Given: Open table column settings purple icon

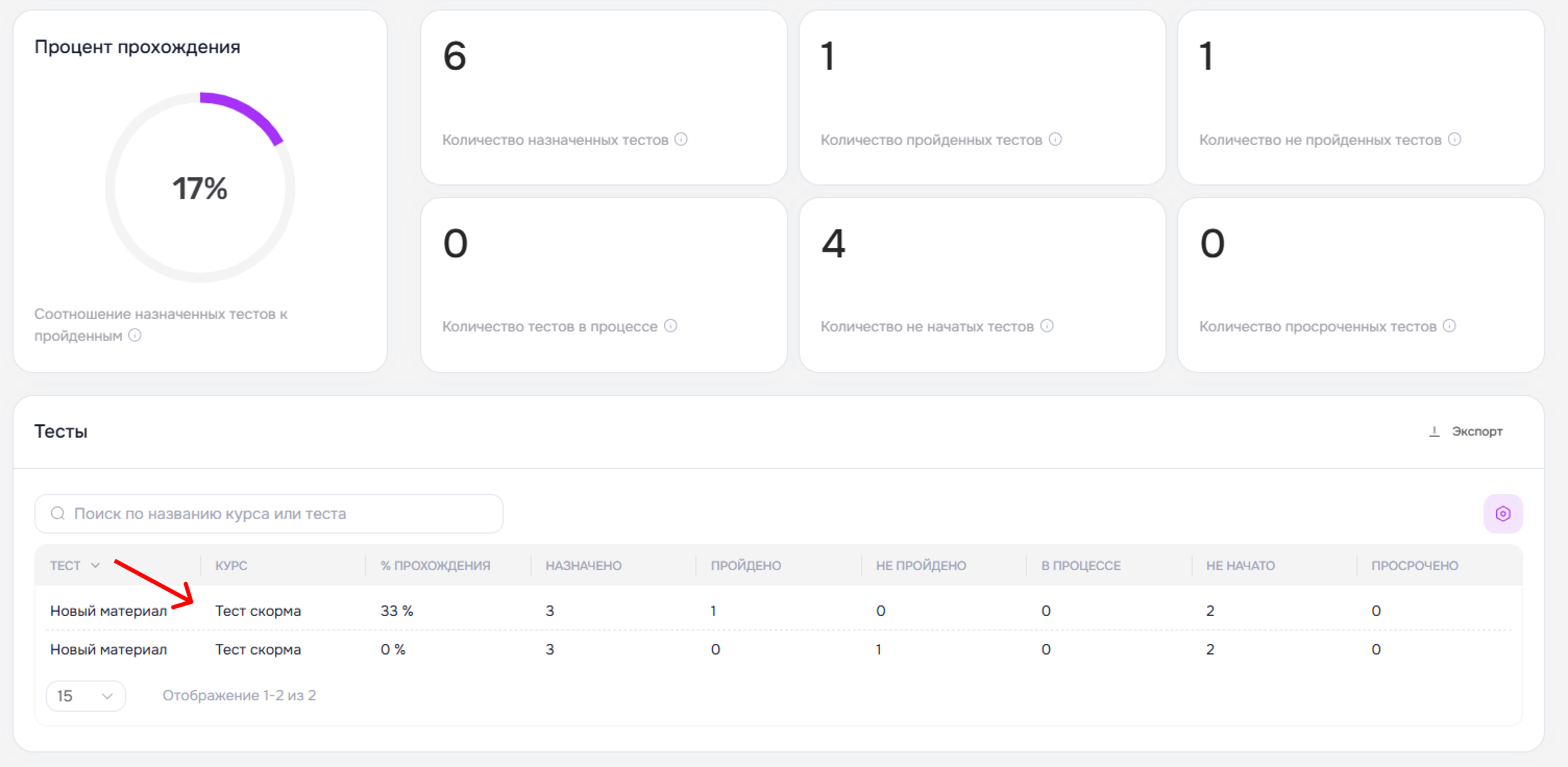Looking at the screenshot, I should point(1503,514).
